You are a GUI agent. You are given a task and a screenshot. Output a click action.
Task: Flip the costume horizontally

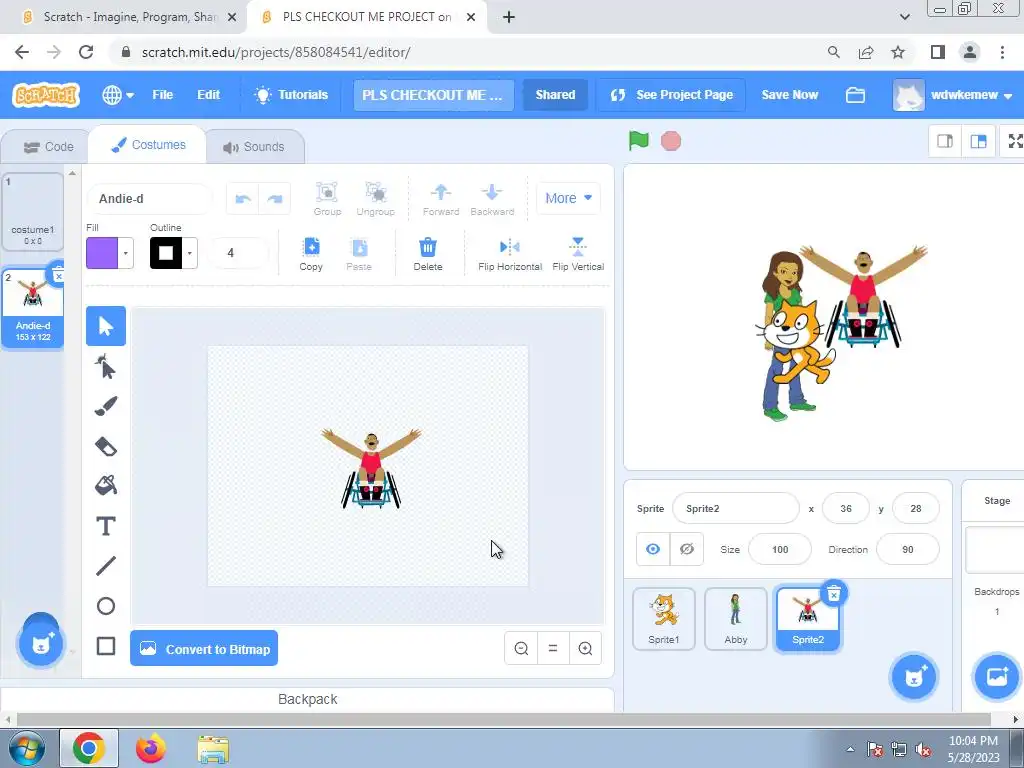510,254
